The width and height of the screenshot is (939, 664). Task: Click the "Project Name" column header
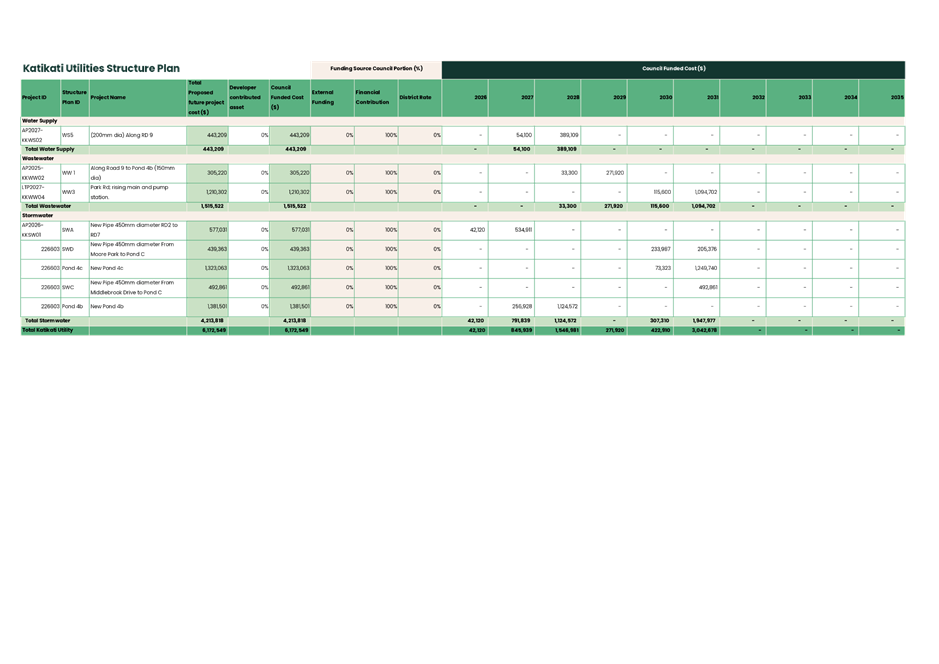click(x=110, y=97)
